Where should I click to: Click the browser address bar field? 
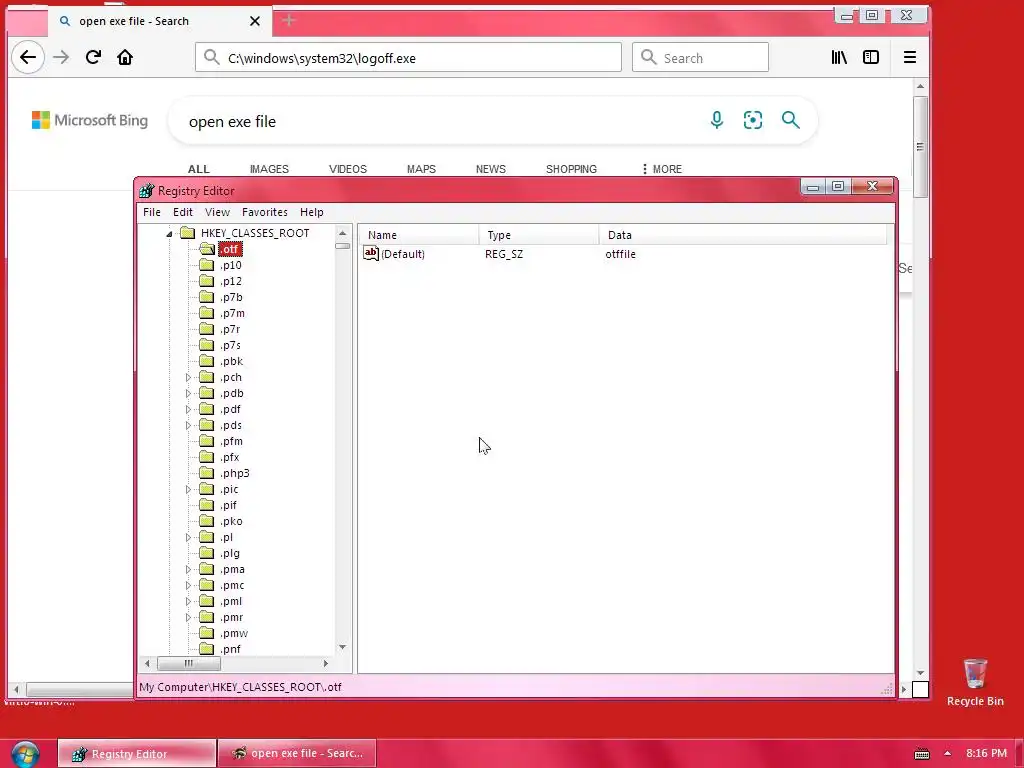(x=408, y=57)
